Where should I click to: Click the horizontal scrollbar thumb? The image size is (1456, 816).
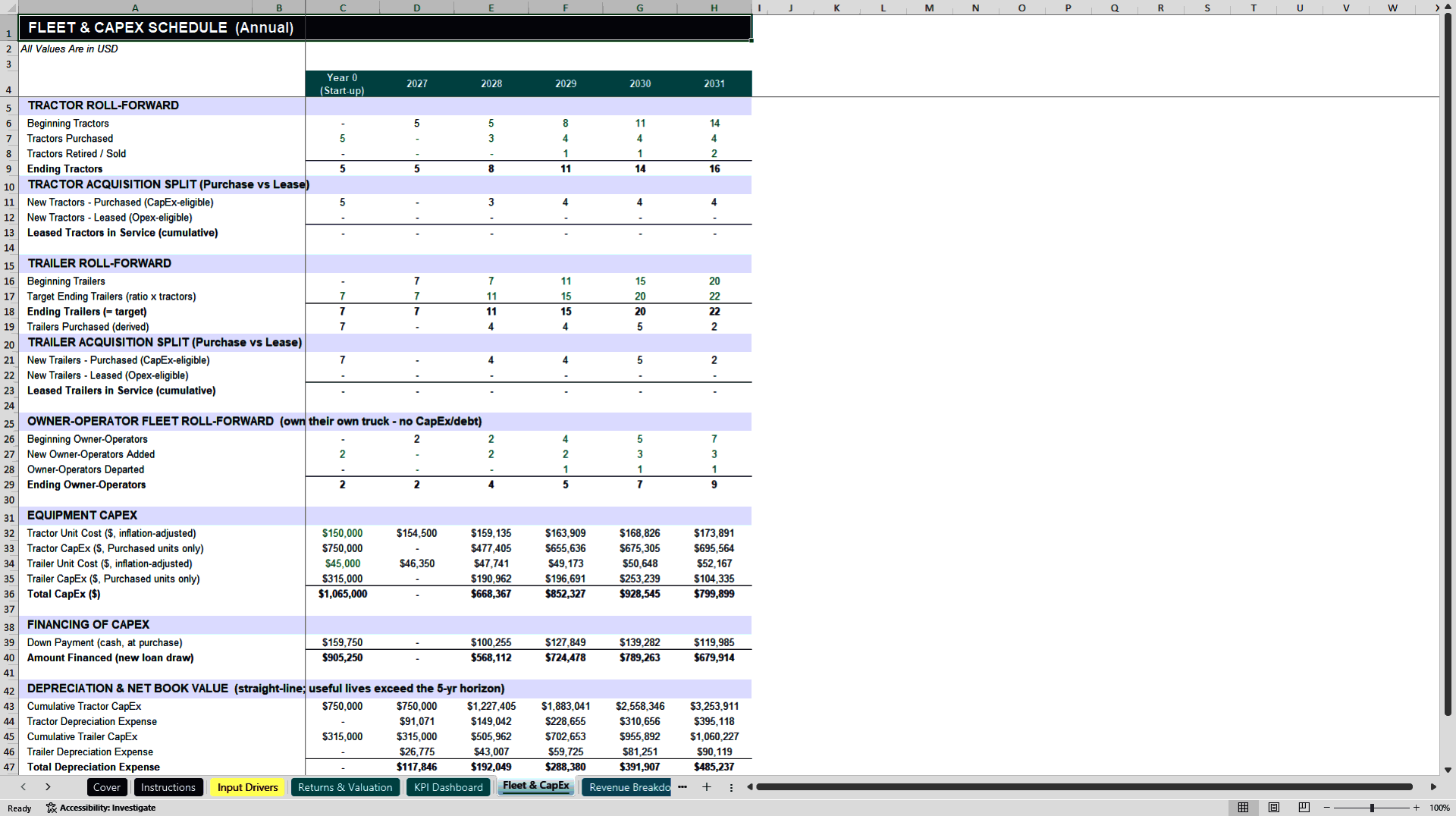click(x=1084, y=787)
